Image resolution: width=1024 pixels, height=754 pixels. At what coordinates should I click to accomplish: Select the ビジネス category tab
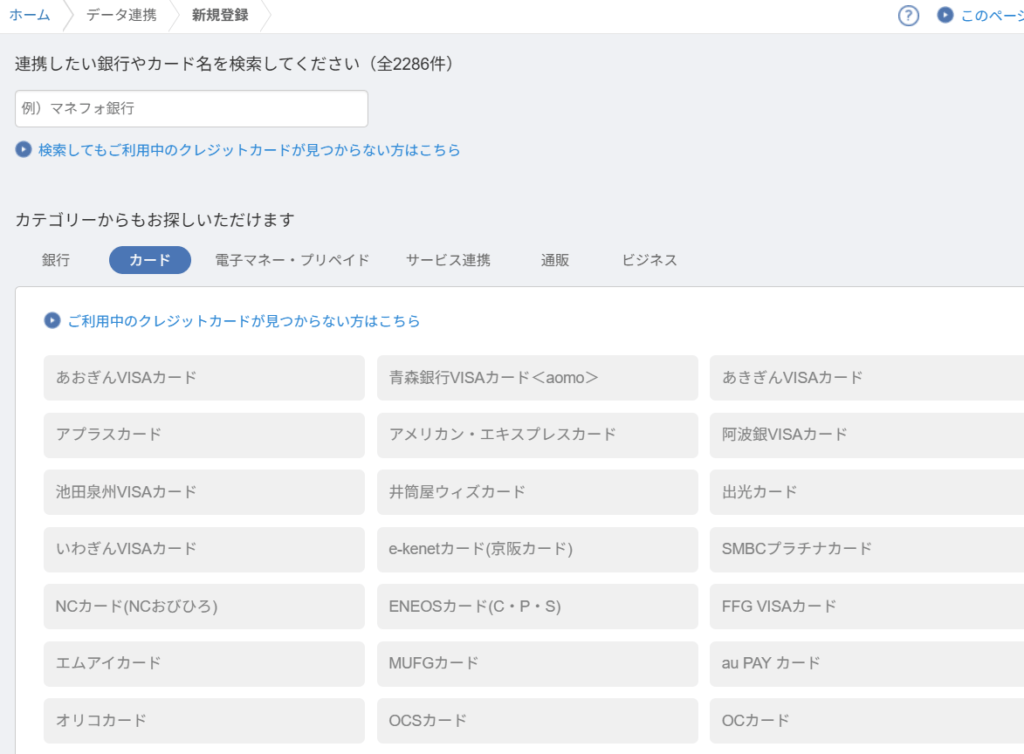pos(649,260)
